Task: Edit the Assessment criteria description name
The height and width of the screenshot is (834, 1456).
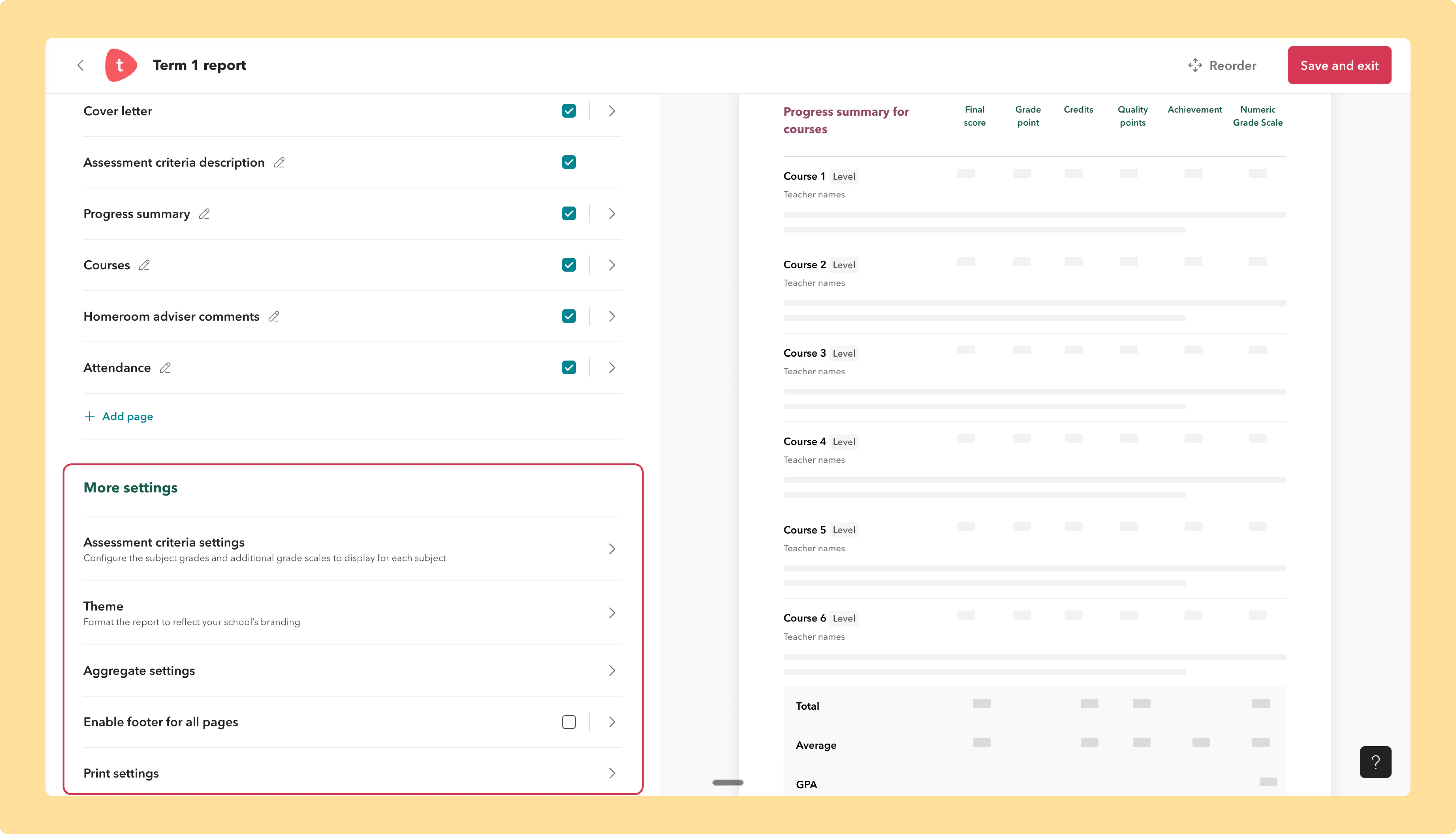Action: (279, 163)
